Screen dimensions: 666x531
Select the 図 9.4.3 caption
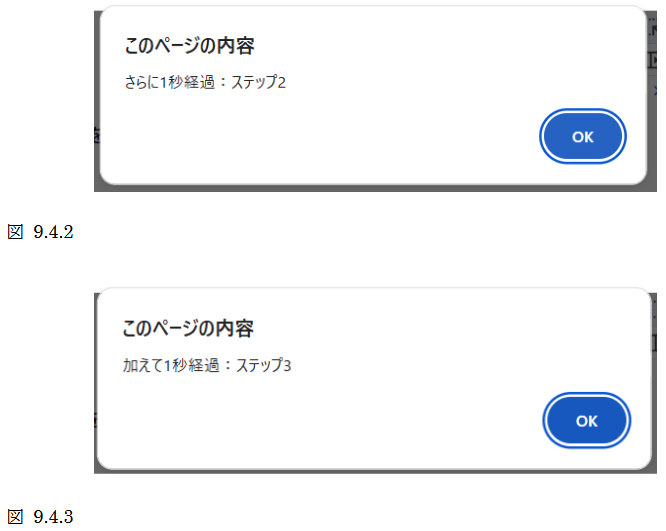pos(42,516)
